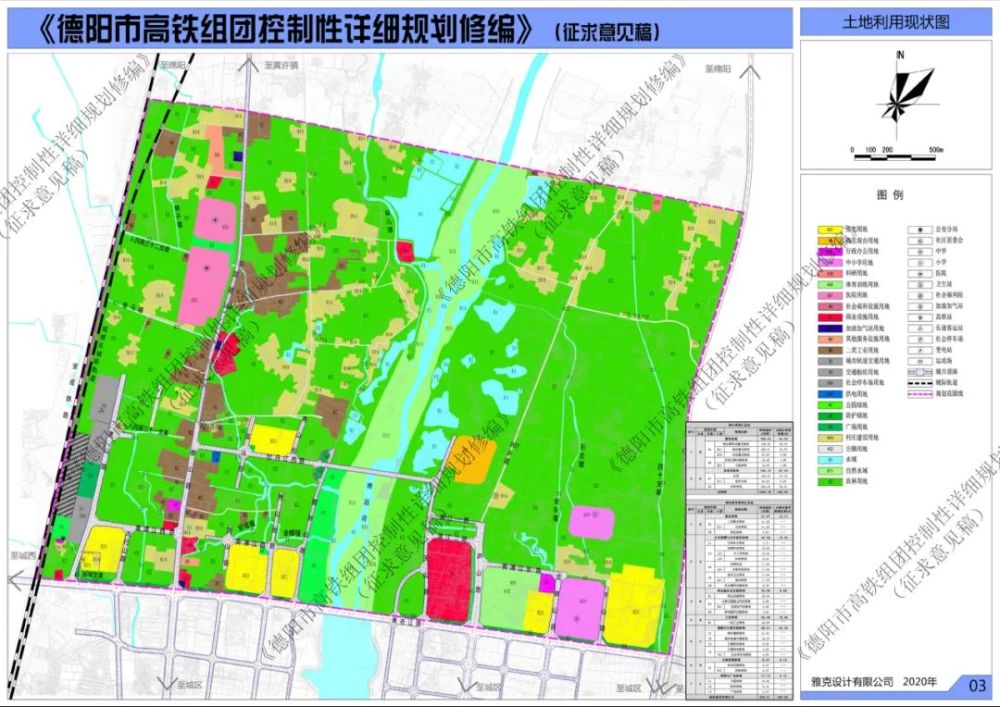
Task: Pick the yellow 居住用地 legend swatch
Action: click(830, 230)
